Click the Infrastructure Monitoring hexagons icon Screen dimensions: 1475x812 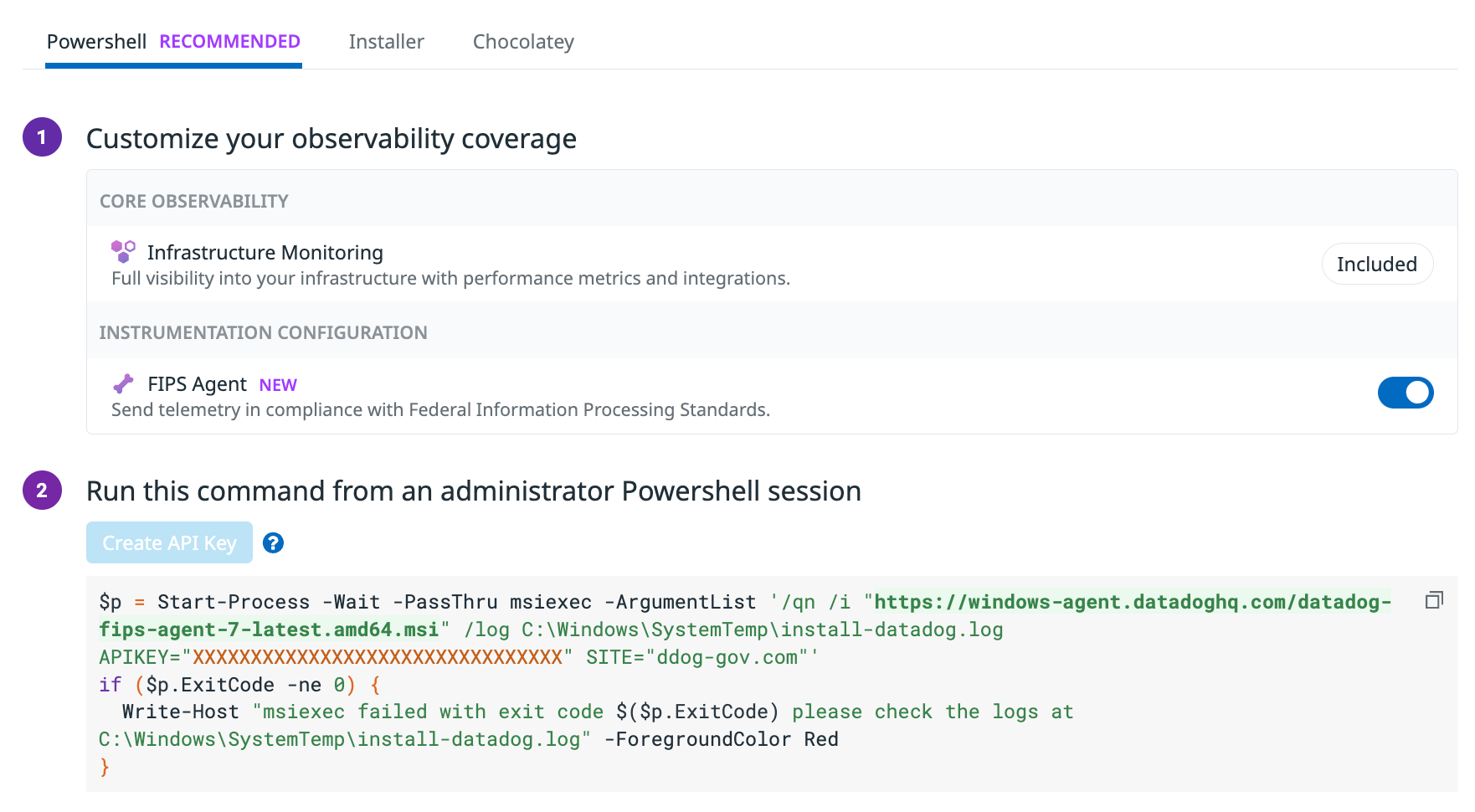pyautogui.click(x=124, y=250)
